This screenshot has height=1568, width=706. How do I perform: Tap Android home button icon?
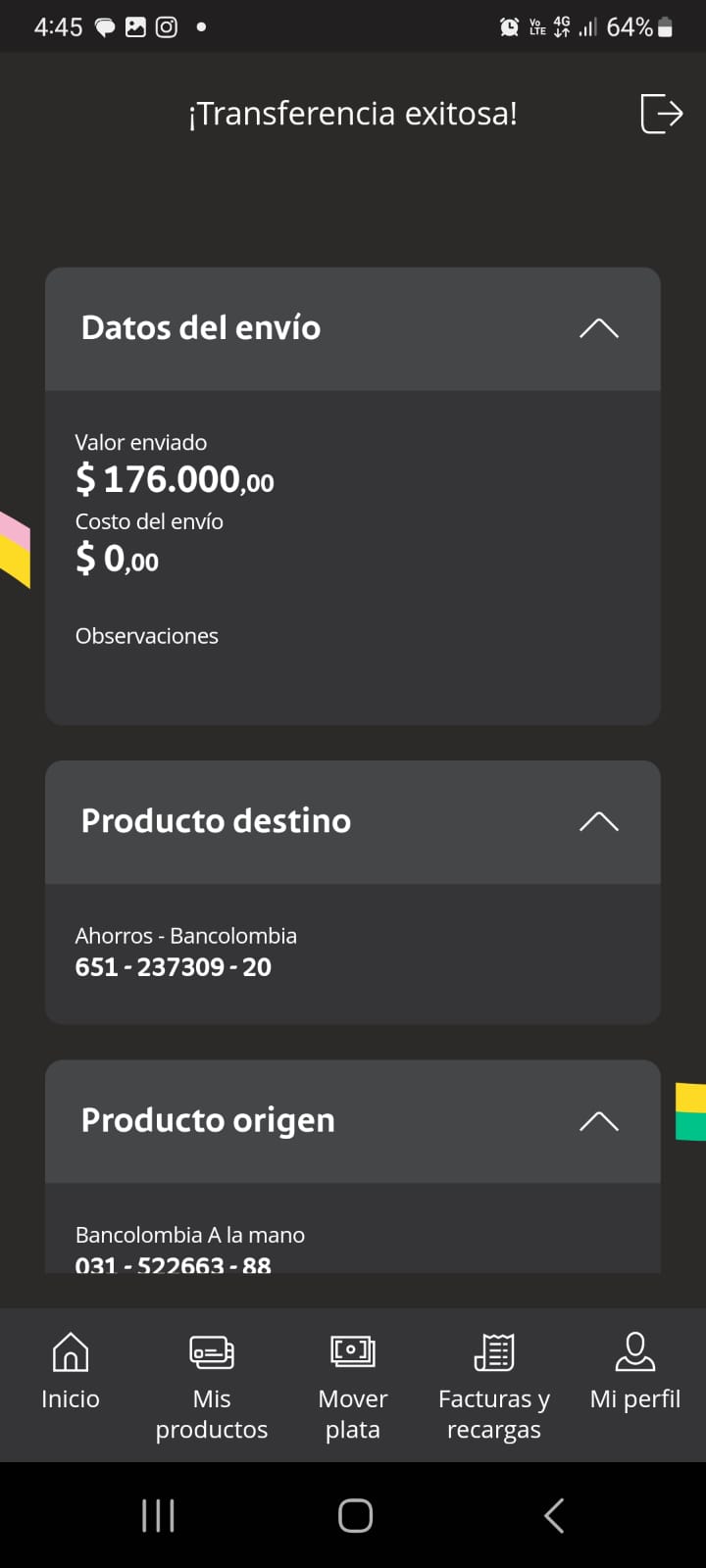click(x=355, y=1515)
